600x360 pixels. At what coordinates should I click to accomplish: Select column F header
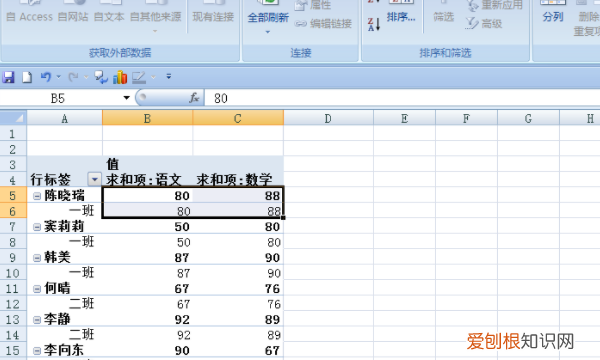466,118
